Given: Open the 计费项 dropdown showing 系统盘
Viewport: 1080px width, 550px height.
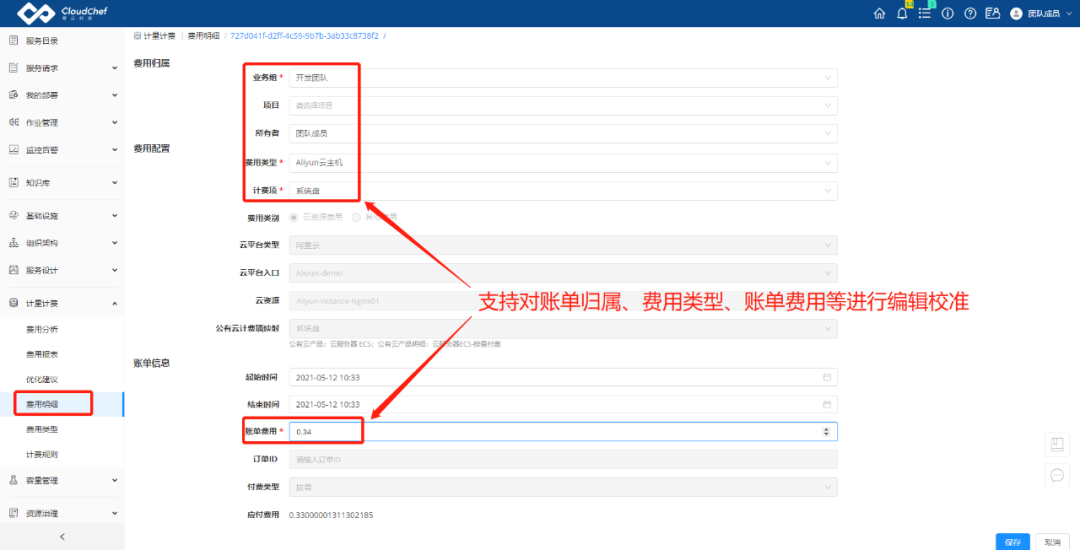Looking at the screenshot, I should pos(563,190).
